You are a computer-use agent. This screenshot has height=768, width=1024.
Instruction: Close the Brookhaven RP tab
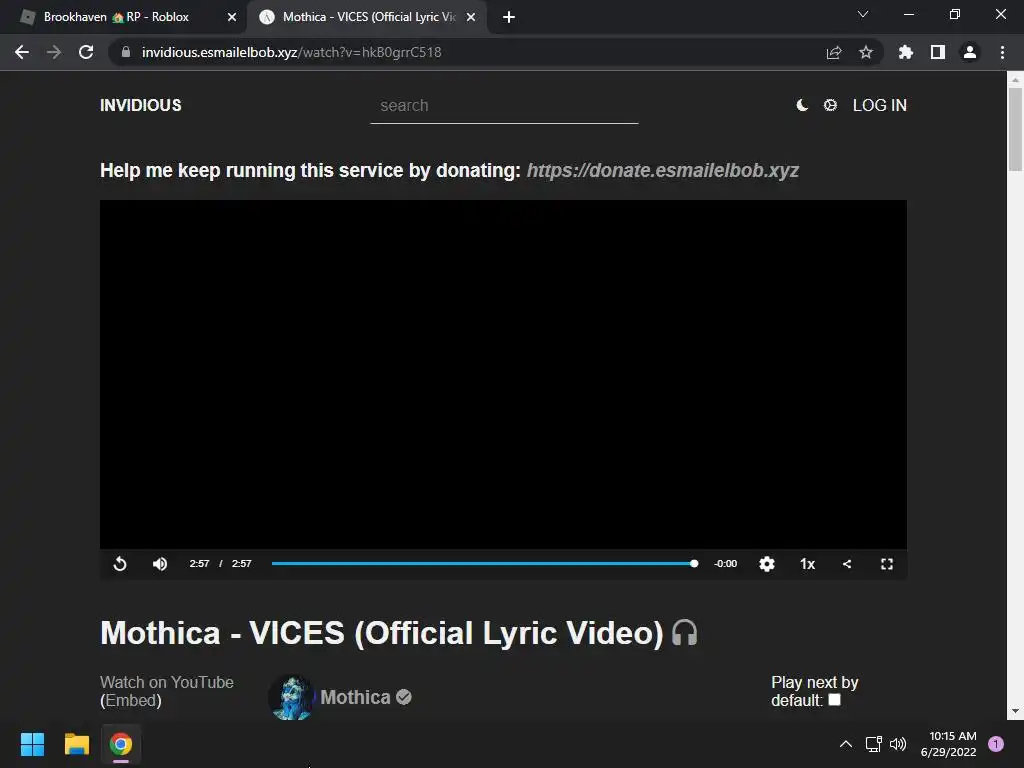tap(232, 17)
